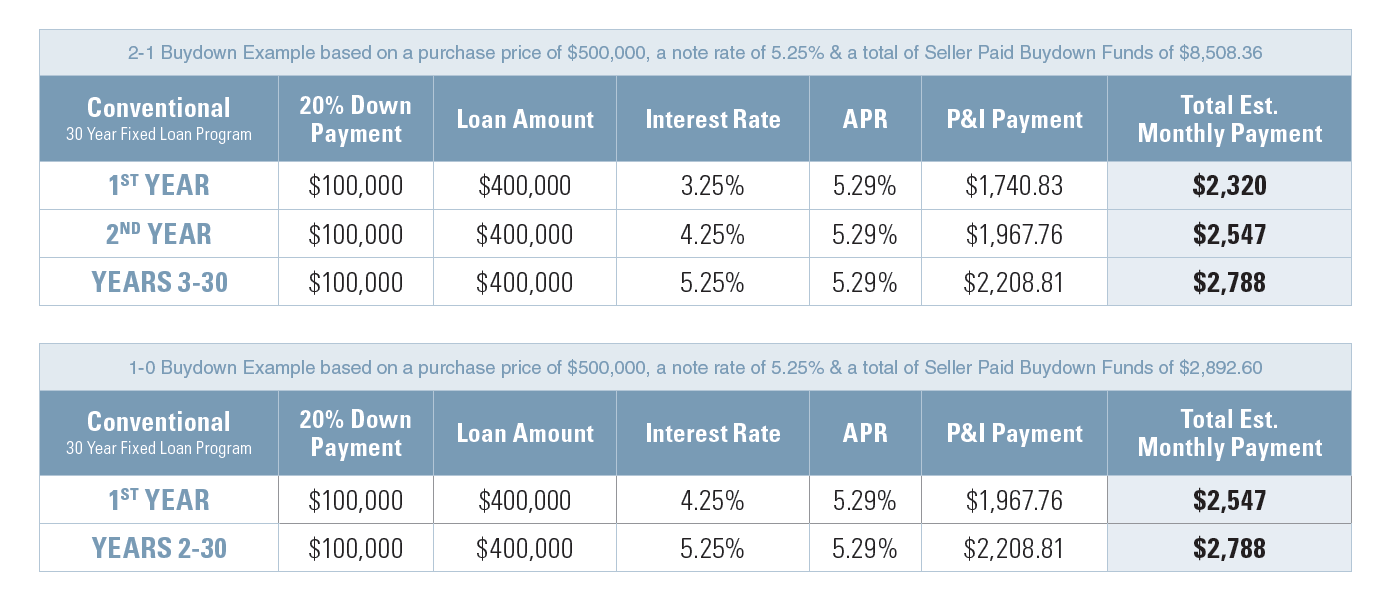Click the 1ST YEAR label in 2-1 Buydown table

[x=159, y=186]
